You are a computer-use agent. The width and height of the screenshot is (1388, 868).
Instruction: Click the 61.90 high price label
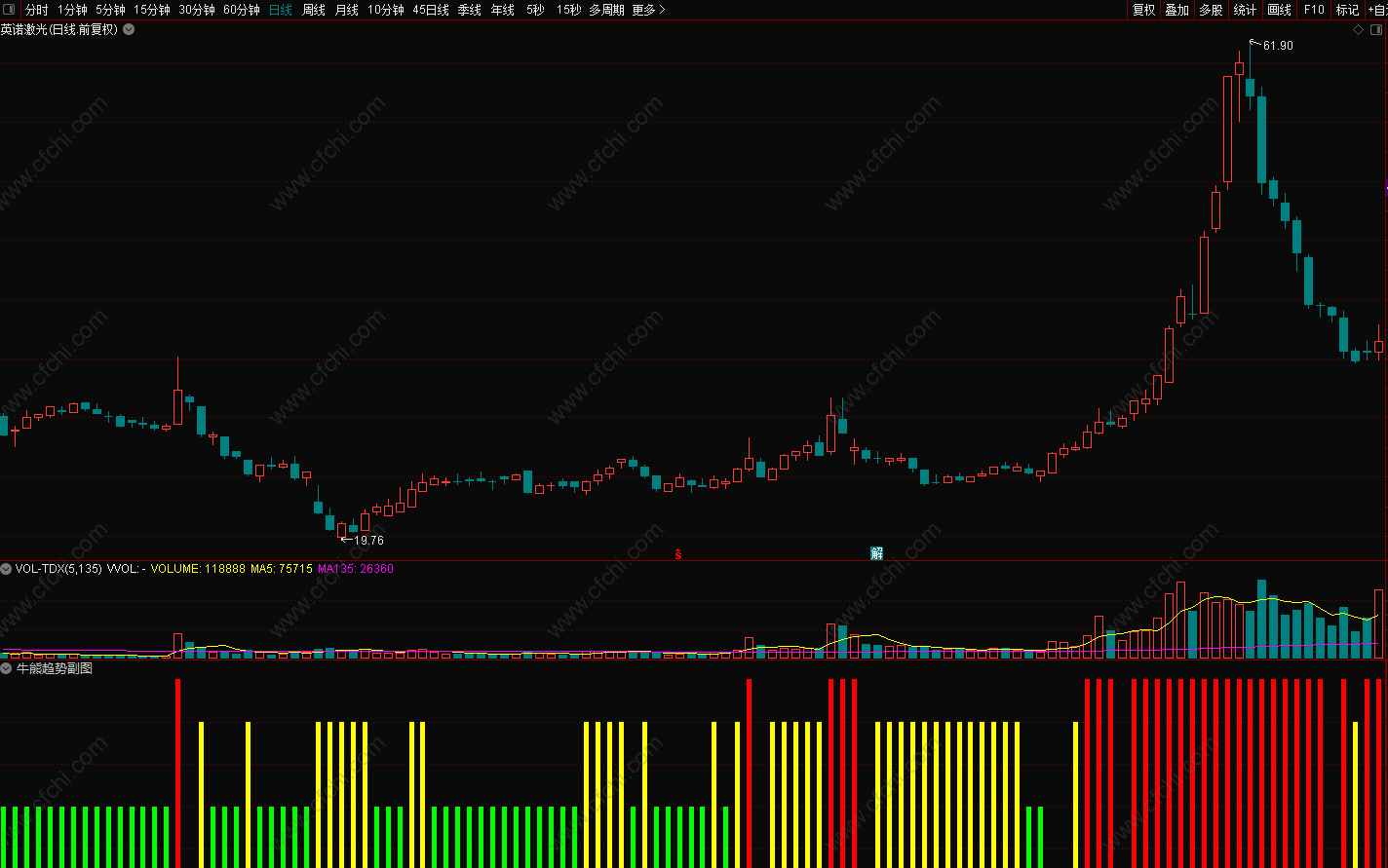pos(1278,46)
